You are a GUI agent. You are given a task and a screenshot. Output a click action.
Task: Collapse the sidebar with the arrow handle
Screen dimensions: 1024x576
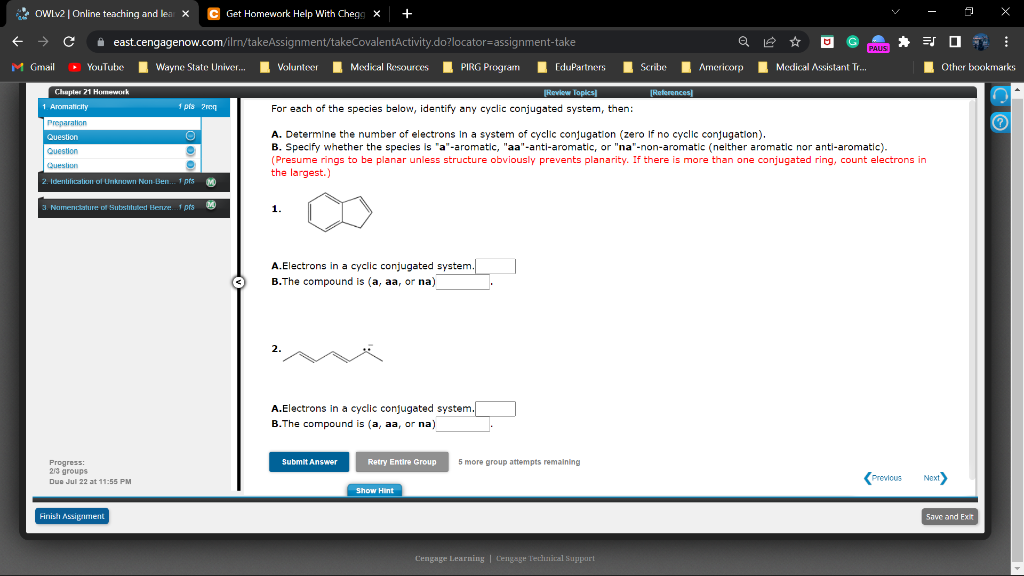coord(238,282)
